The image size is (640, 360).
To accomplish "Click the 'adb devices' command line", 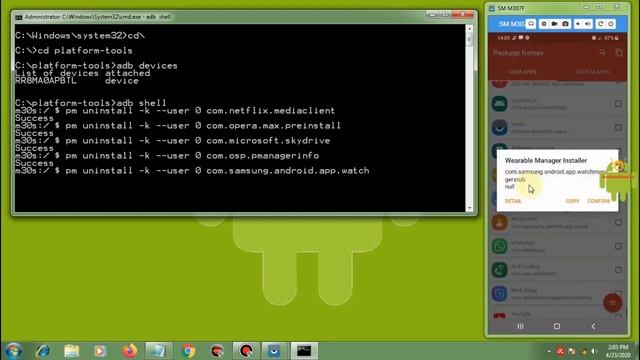I will (96, 66).
